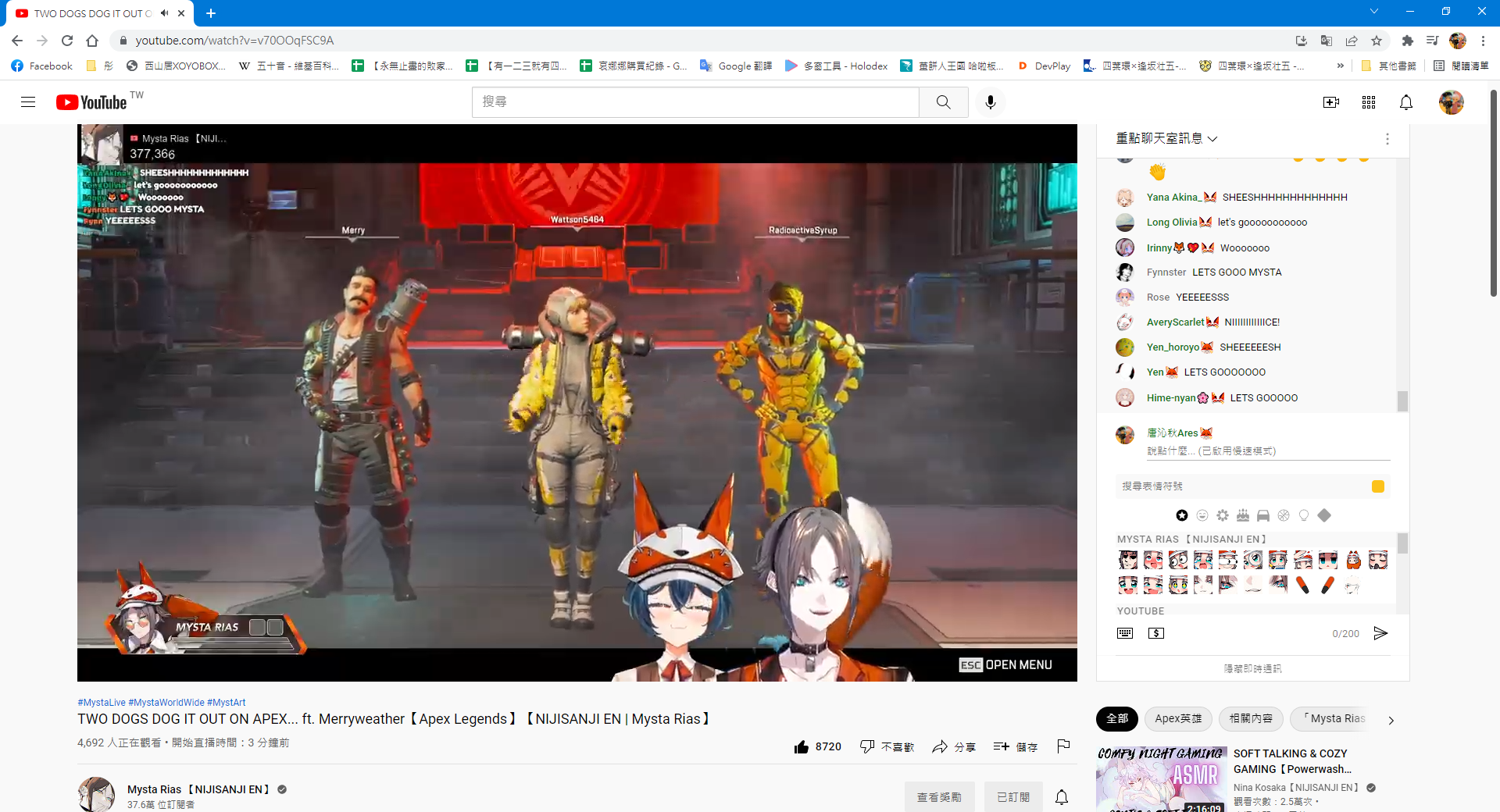Toggle the channel notification bell next to 已訂閱
1500x812 pixels.
tap(1062, 797)
